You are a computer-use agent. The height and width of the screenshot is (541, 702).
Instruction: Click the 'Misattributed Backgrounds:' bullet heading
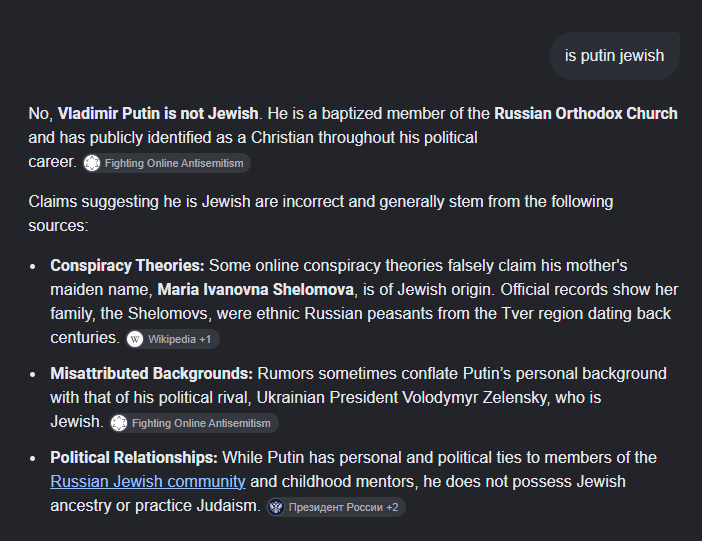click(x=151, y=374)
